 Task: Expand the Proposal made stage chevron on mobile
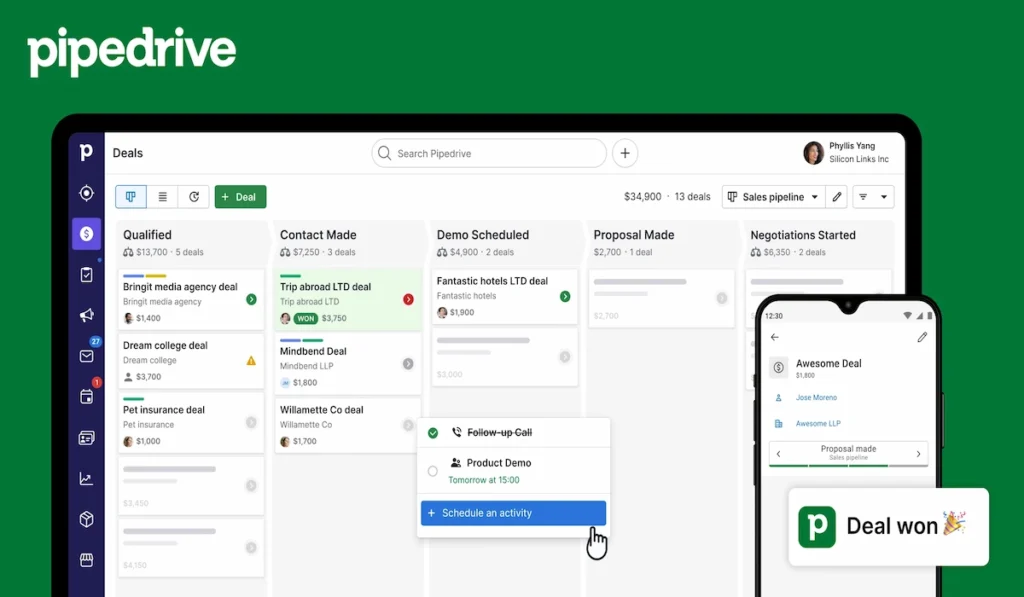point(918,453)
